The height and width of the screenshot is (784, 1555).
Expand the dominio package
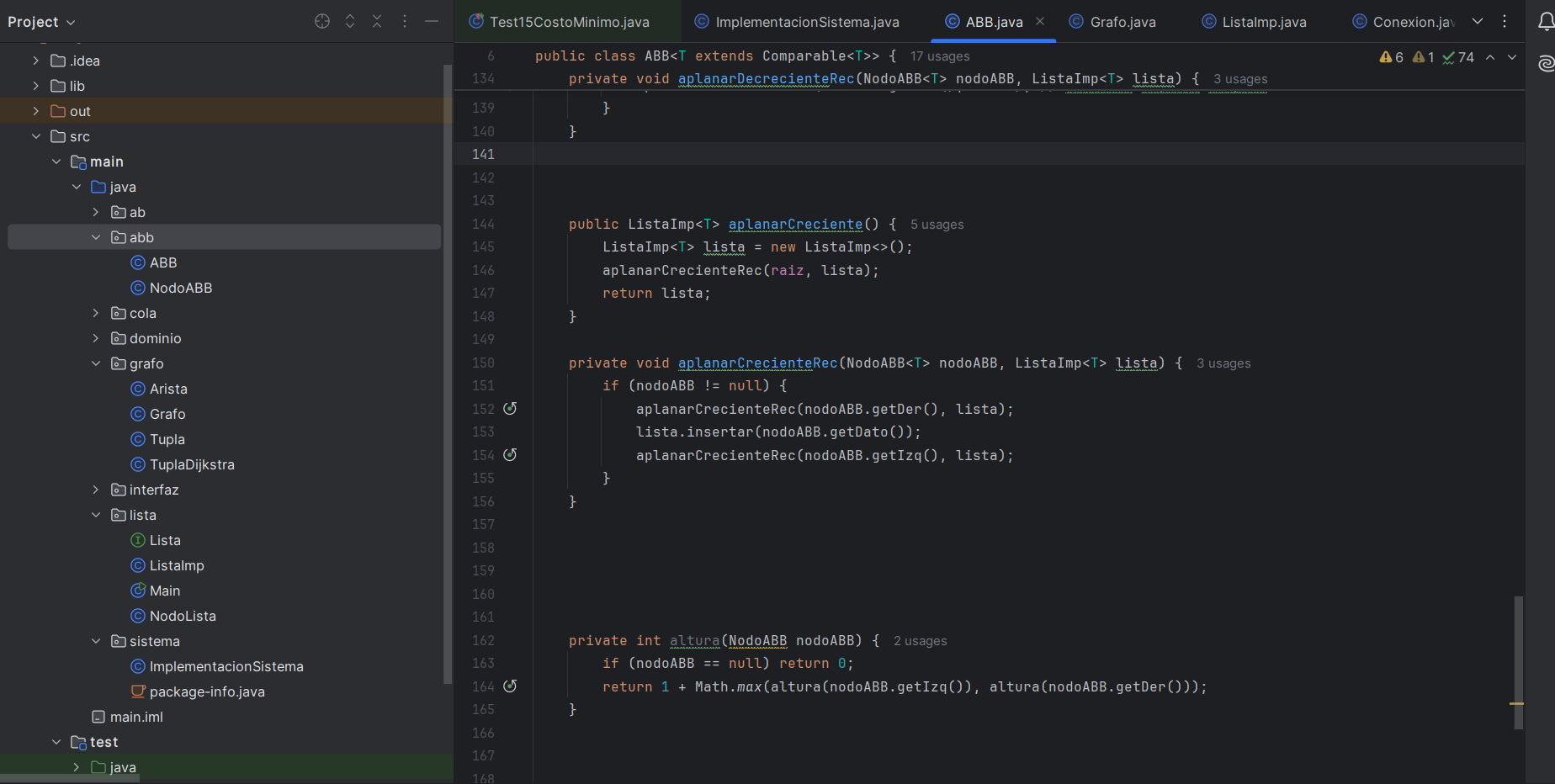96,338
